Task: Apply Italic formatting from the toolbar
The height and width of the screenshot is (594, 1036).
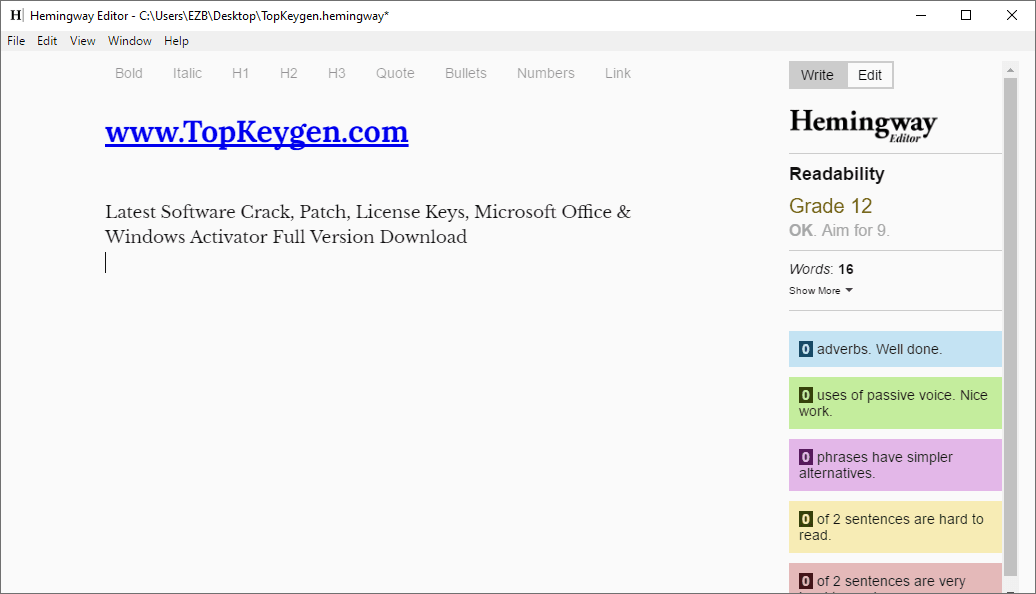Action: point(186,73)
